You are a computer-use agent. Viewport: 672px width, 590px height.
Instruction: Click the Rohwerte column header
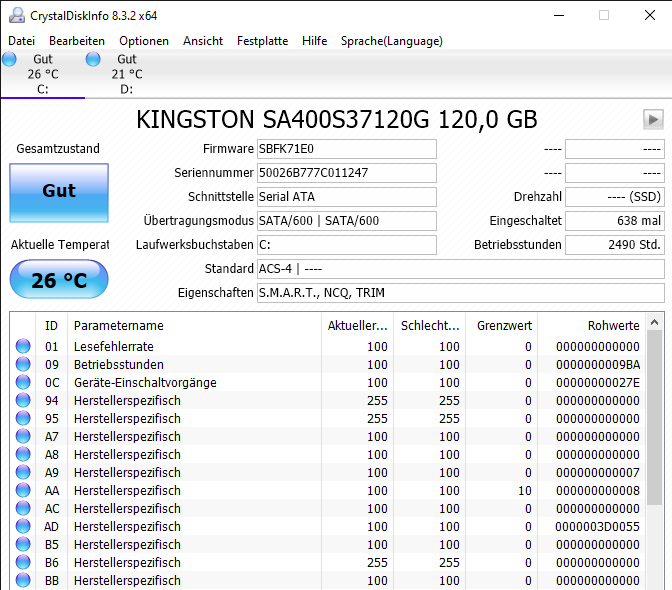click(x=592, y=326)
